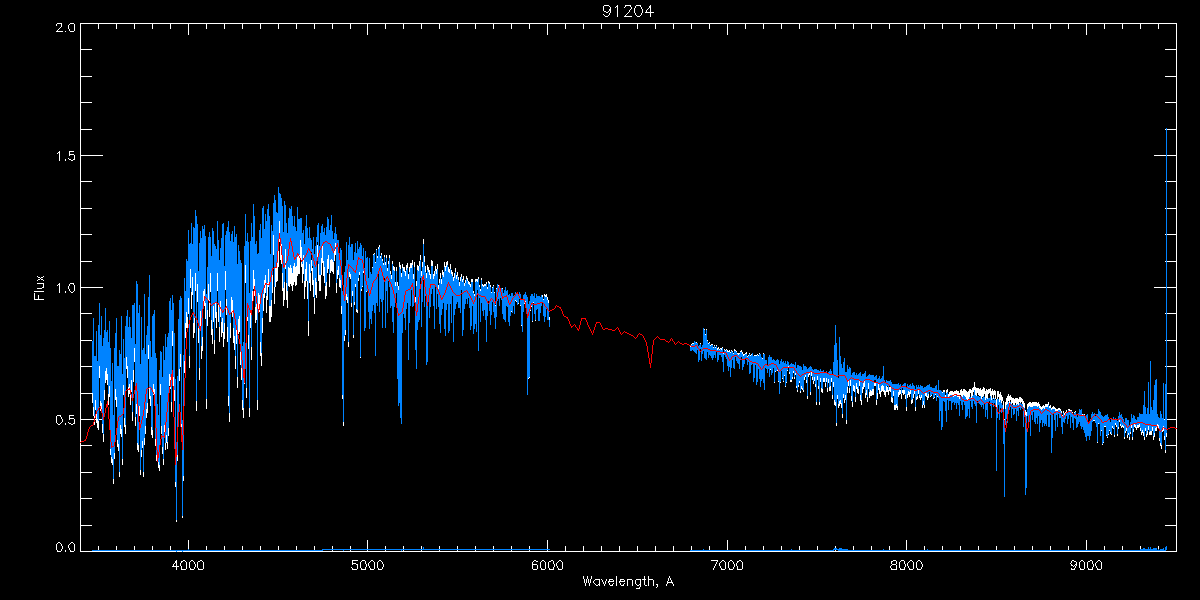This screenshot has height=600, width=1200.
Task: Select the 6000 x-axis tick label
Action: click(x=548, y=564)
